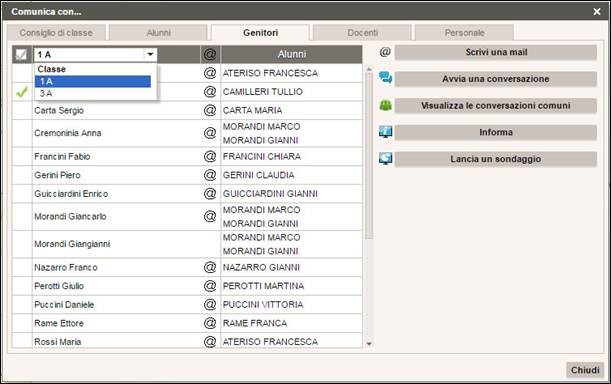The height and width of the screenshot is (384, 611).
Task: Check the selection box for Carta Sergio
Action: pos(22,110)
